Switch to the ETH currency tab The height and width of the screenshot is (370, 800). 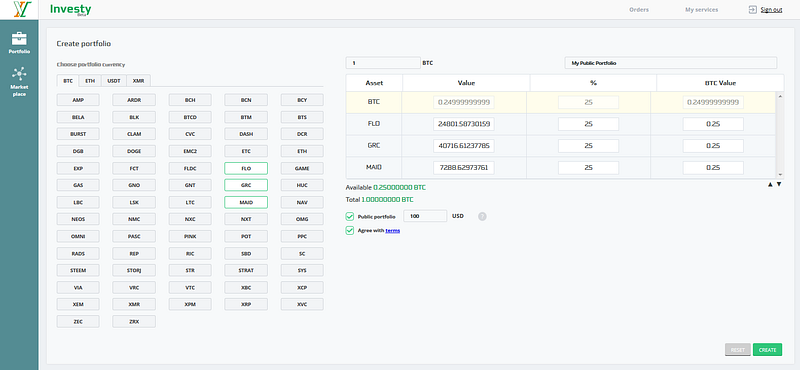coord(90,81)
